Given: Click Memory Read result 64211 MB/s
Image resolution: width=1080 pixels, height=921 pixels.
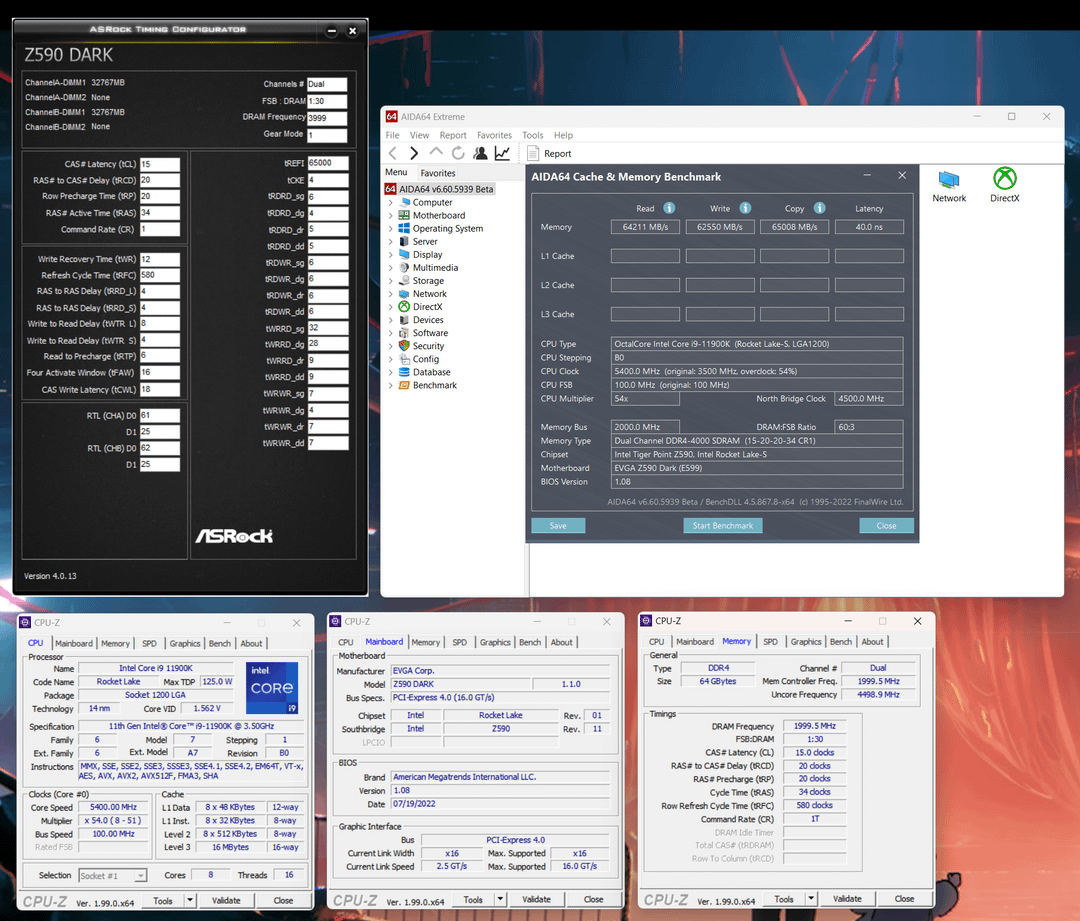Looking at the screenshot, I should 645,227.
